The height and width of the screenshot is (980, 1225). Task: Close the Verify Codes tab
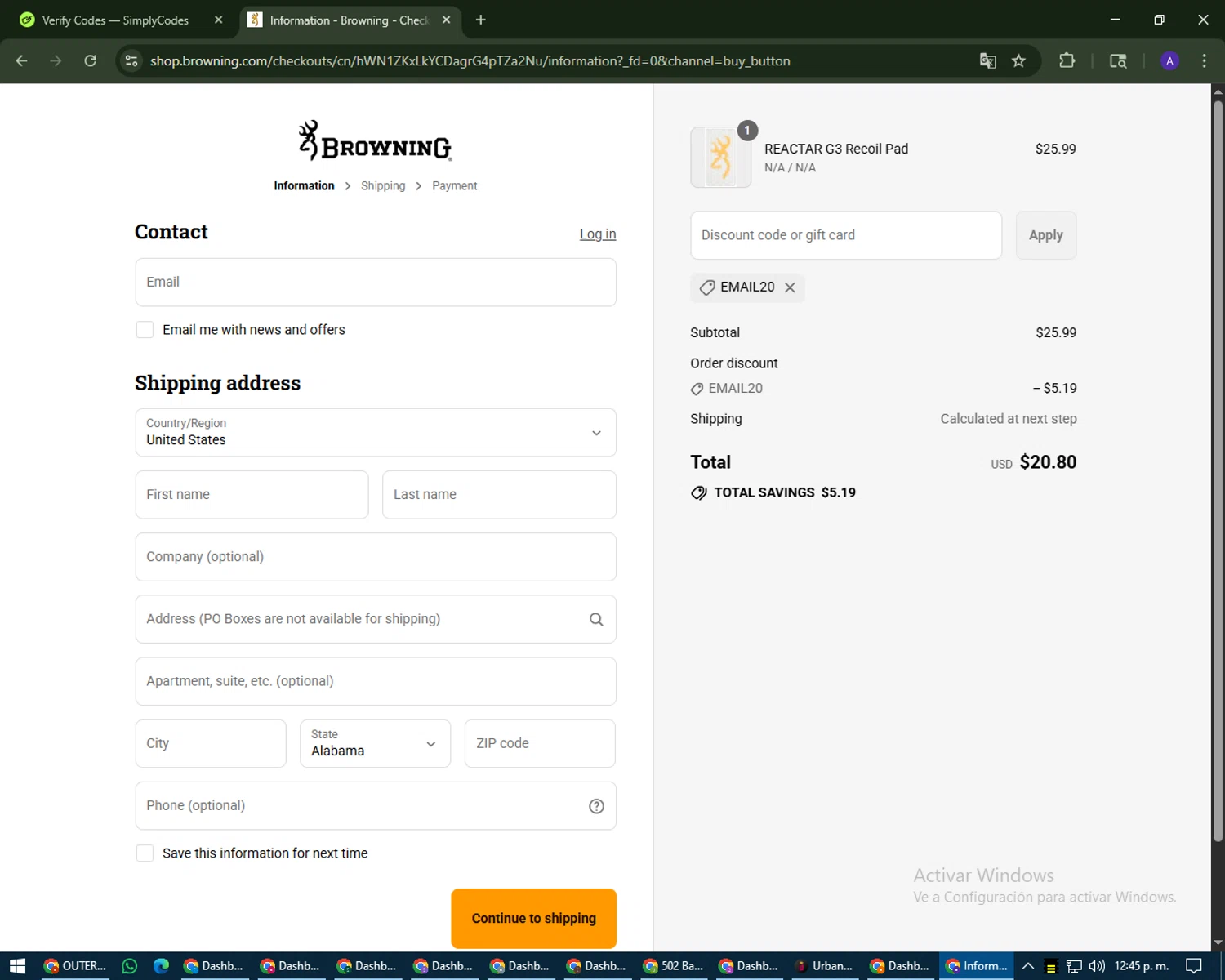tap(218, 20)
